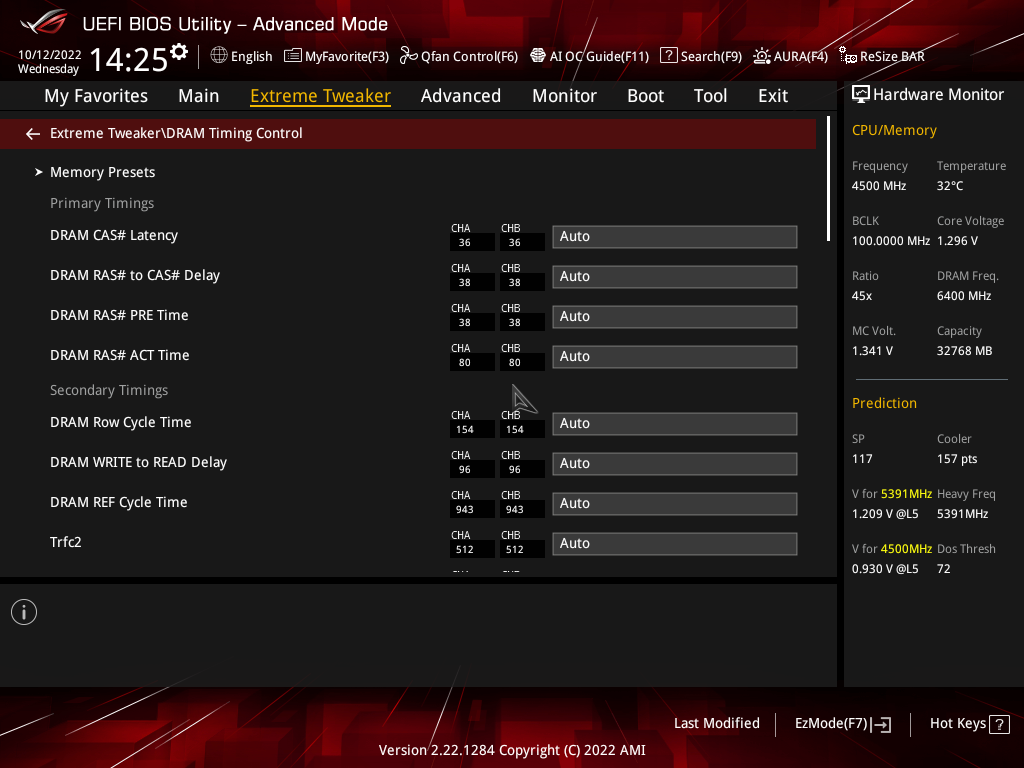Click the 6400 MHz DRAM Freq value
This screenshot has height=768, width=1024.
point(964,296)
